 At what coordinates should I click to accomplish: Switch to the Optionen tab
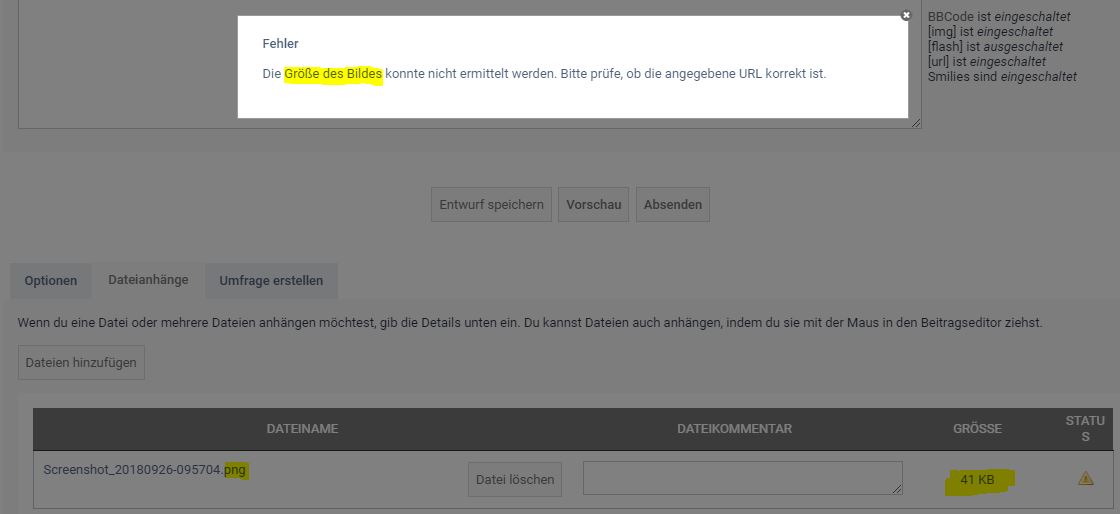tap(51, 281)
